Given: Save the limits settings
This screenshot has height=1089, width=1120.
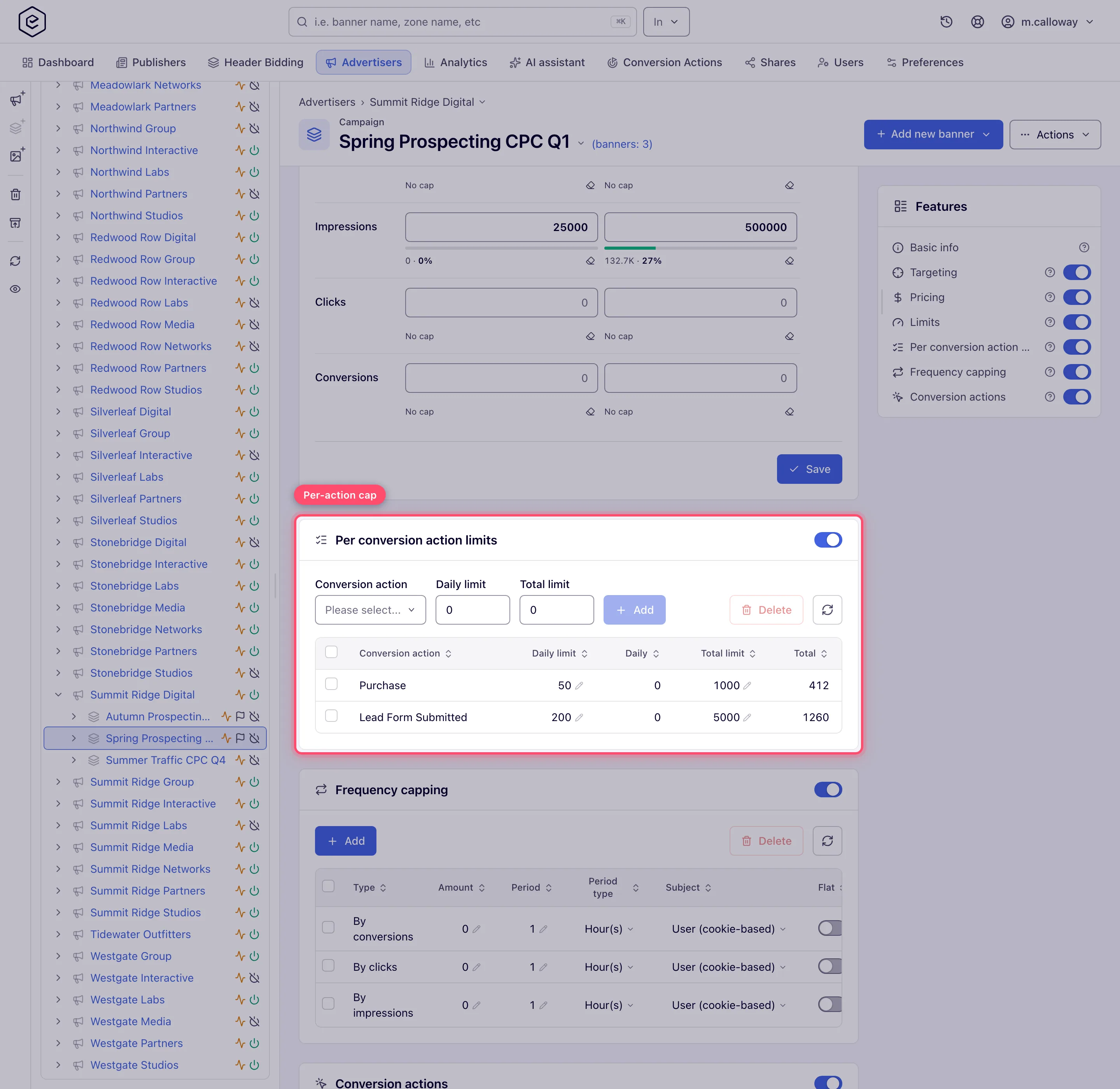Looking at the screenshot, I should coord(809,469).
